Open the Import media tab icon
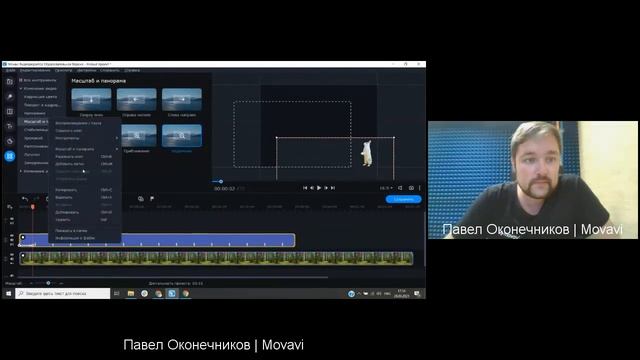 tap(10, 82)
